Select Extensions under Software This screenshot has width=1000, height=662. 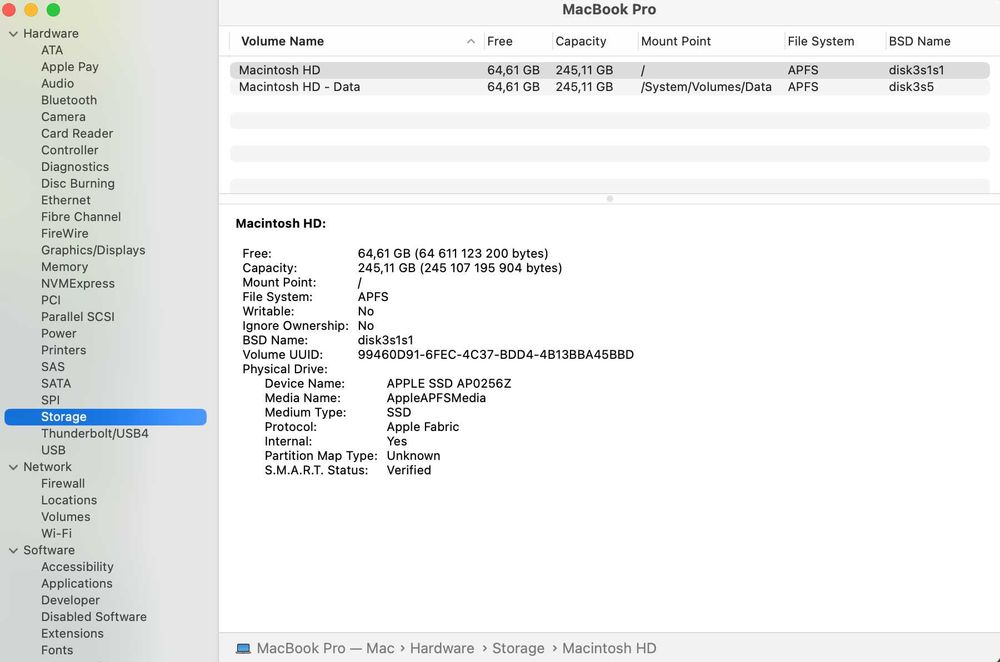72,633
